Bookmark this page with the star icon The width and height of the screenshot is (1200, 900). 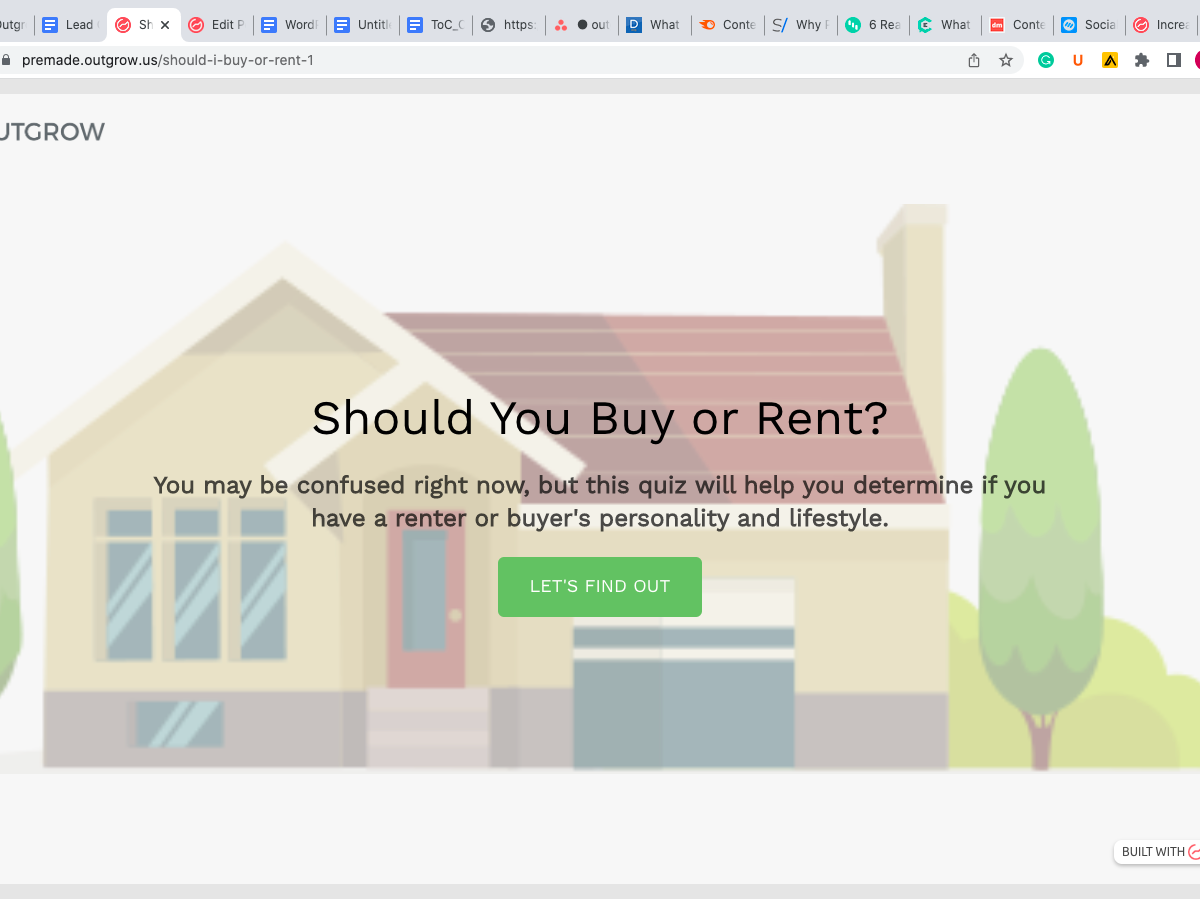(x=1006, y=60)
